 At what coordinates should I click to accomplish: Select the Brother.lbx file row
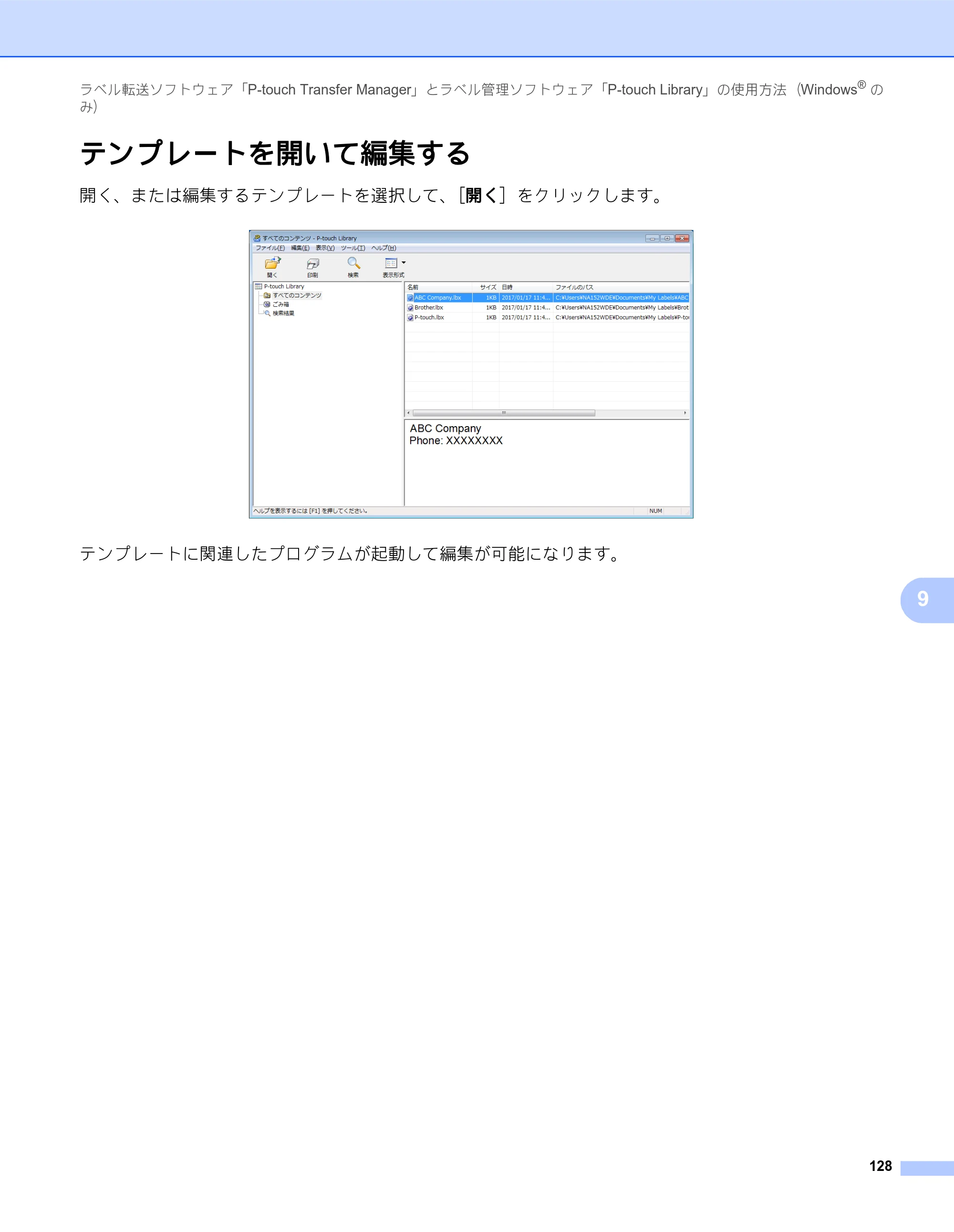547,308
